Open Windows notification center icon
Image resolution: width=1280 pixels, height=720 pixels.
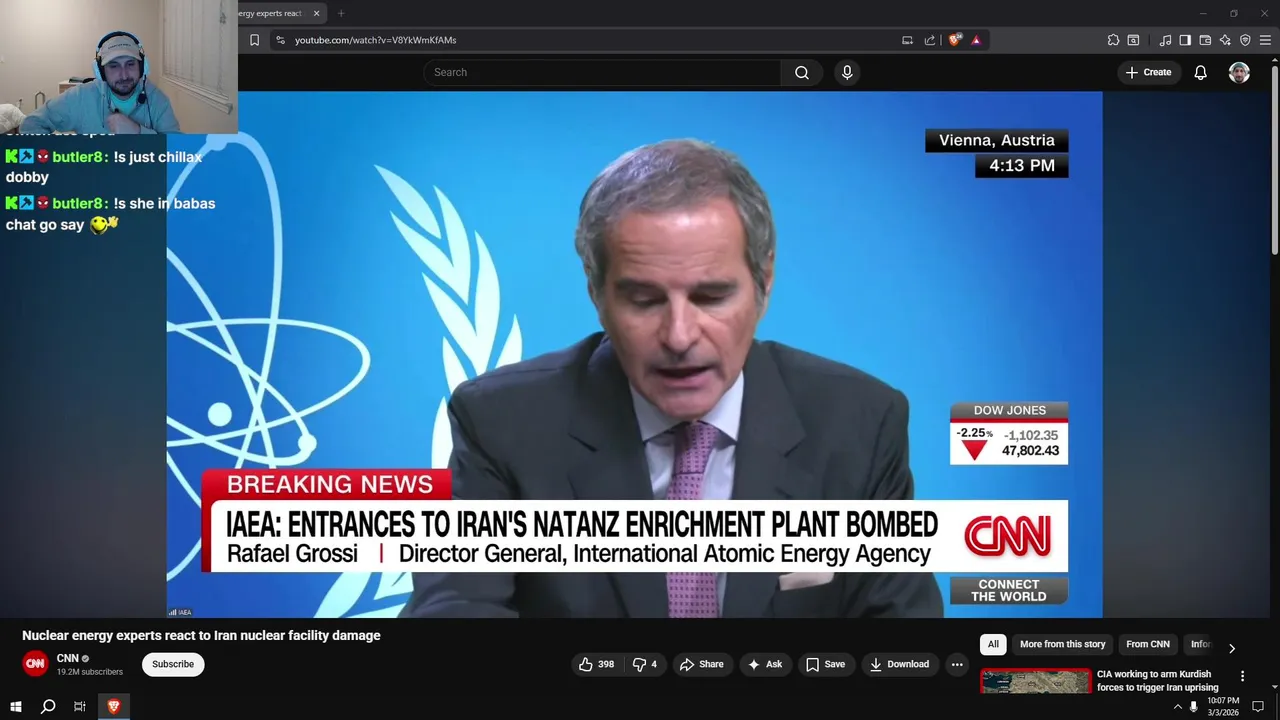point(1259,707)
